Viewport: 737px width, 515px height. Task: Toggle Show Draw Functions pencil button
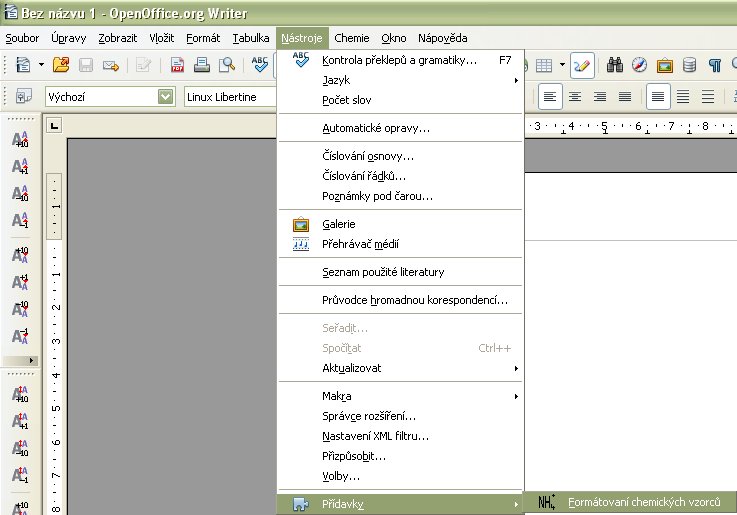pos(582,65)
